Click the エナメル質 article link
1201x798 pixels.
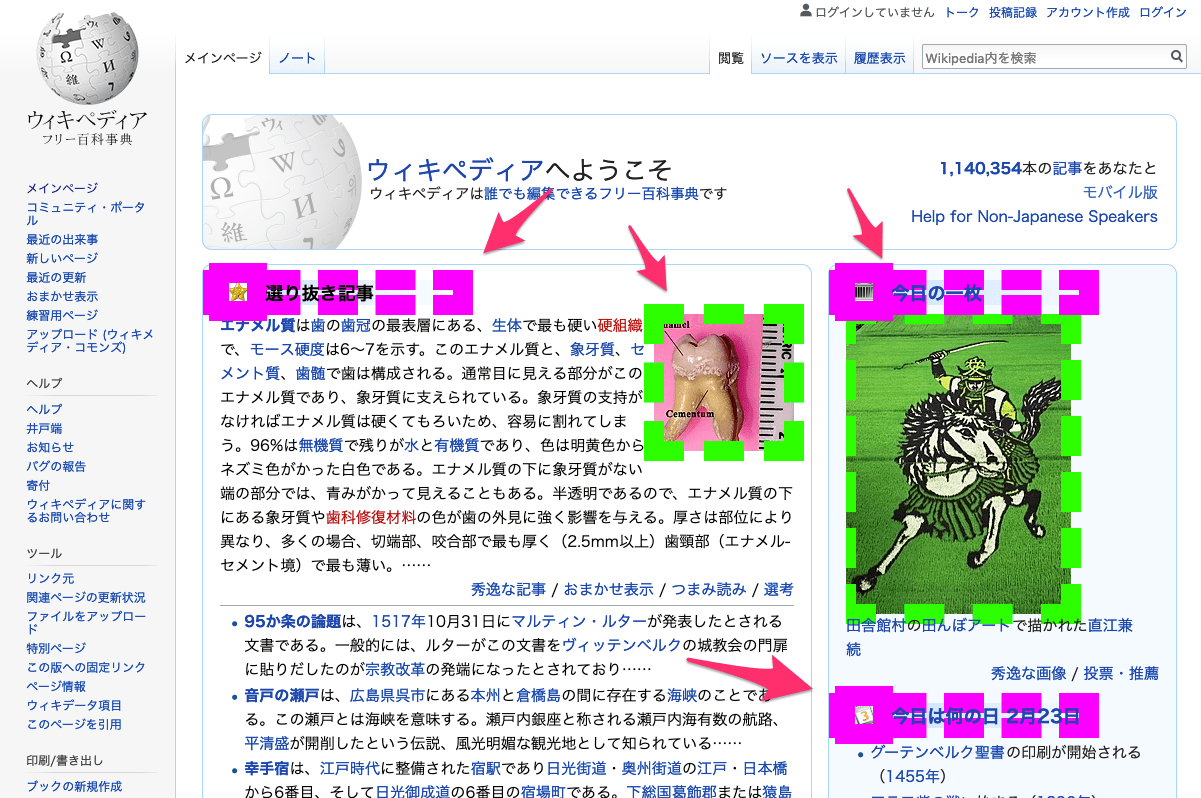(258, 325)
